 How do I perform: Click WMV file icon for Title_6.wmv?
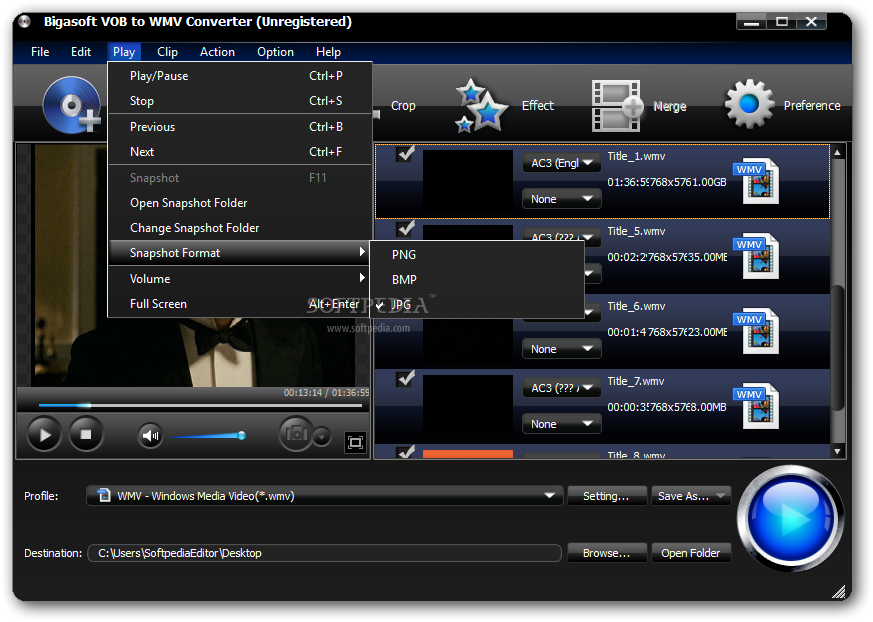pos(757,331)
